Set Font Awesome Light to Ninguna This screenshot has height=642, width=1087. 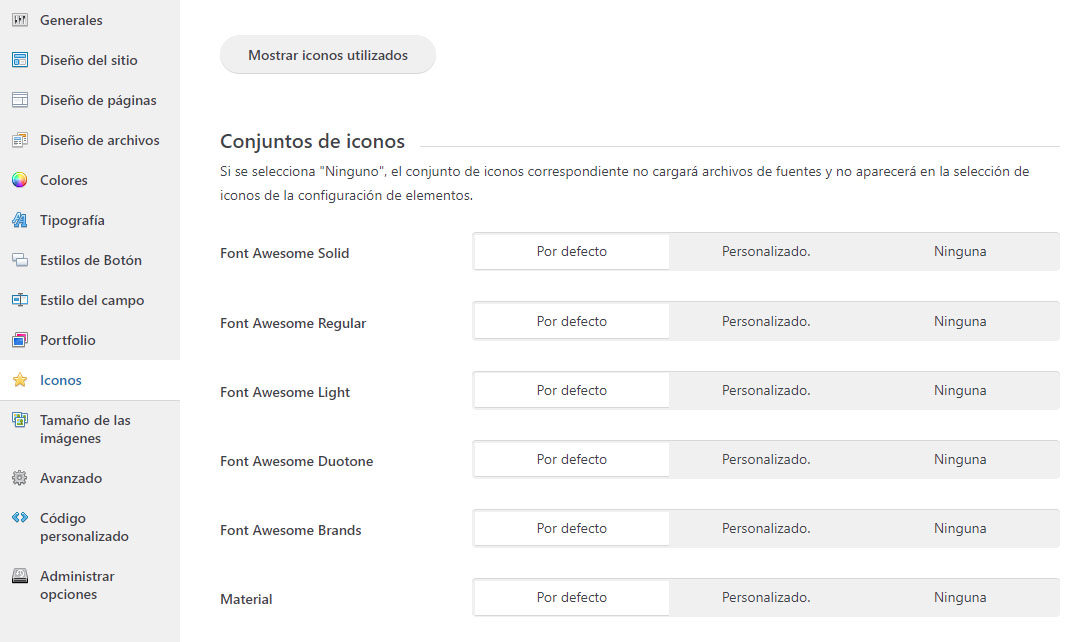click(x=960, y=390)
